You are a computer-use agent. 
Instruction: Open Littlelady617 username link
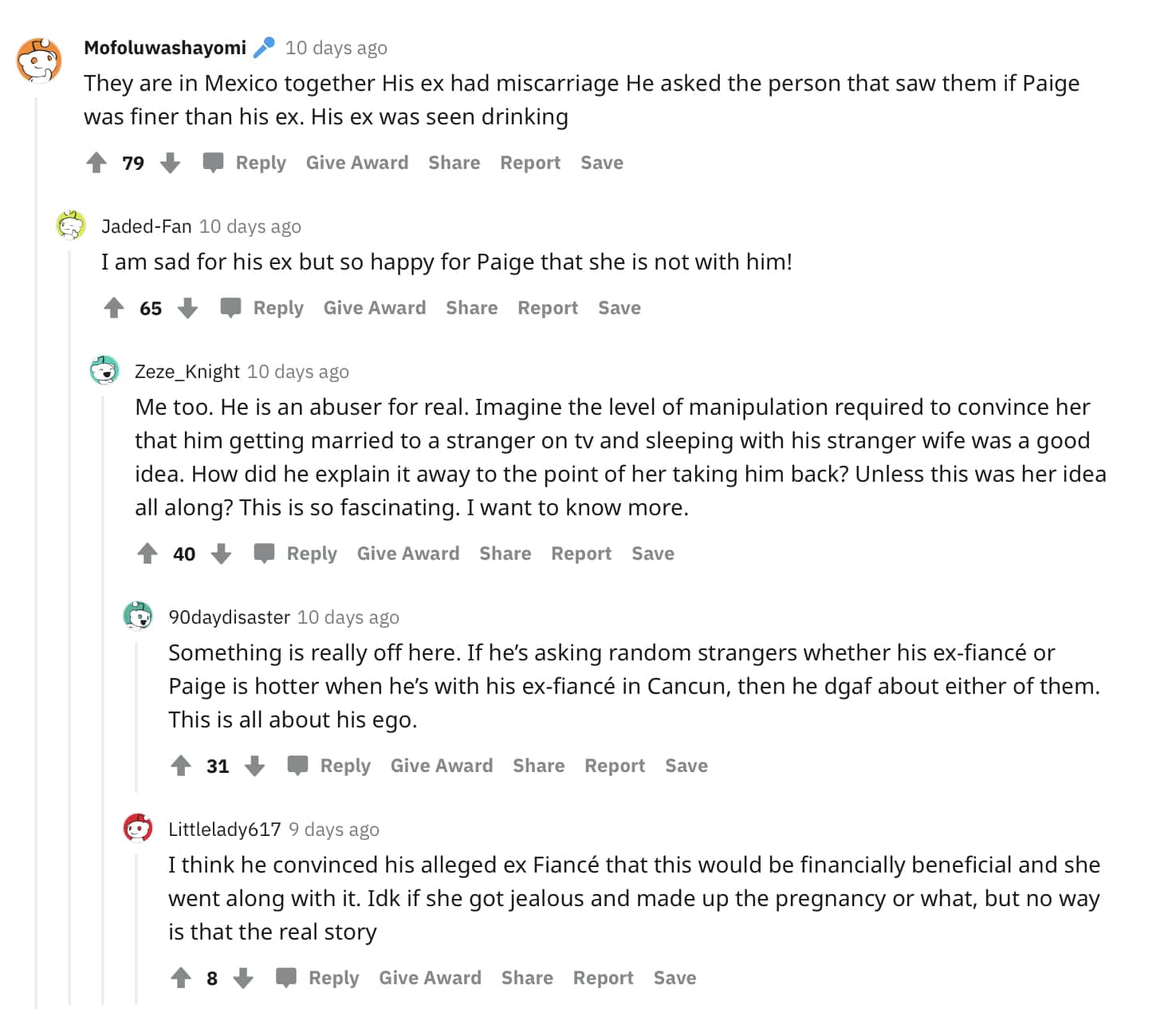click(x=224, y=830)
